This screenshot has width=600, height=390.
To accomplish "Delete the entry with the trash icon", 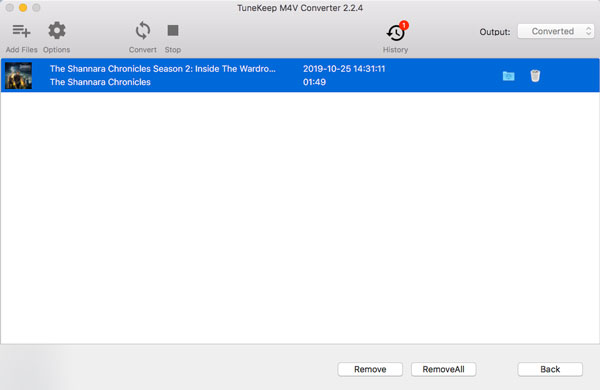I will coord(535,76).
